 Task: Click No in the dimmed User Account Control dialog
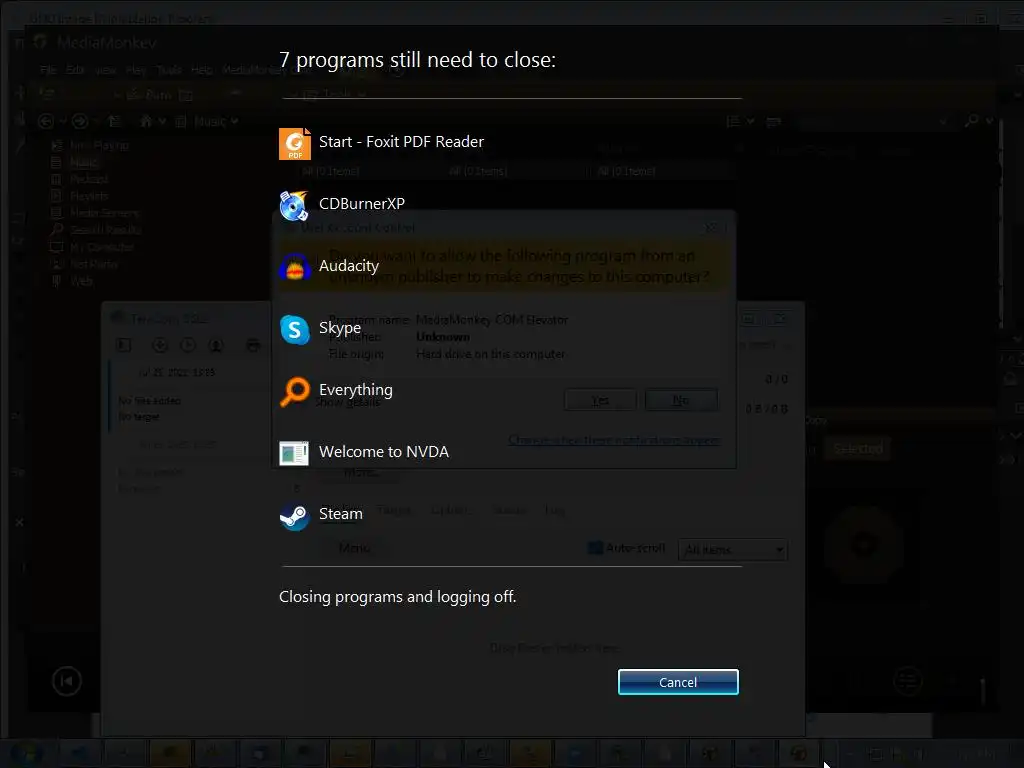click(x=680, y=400)
